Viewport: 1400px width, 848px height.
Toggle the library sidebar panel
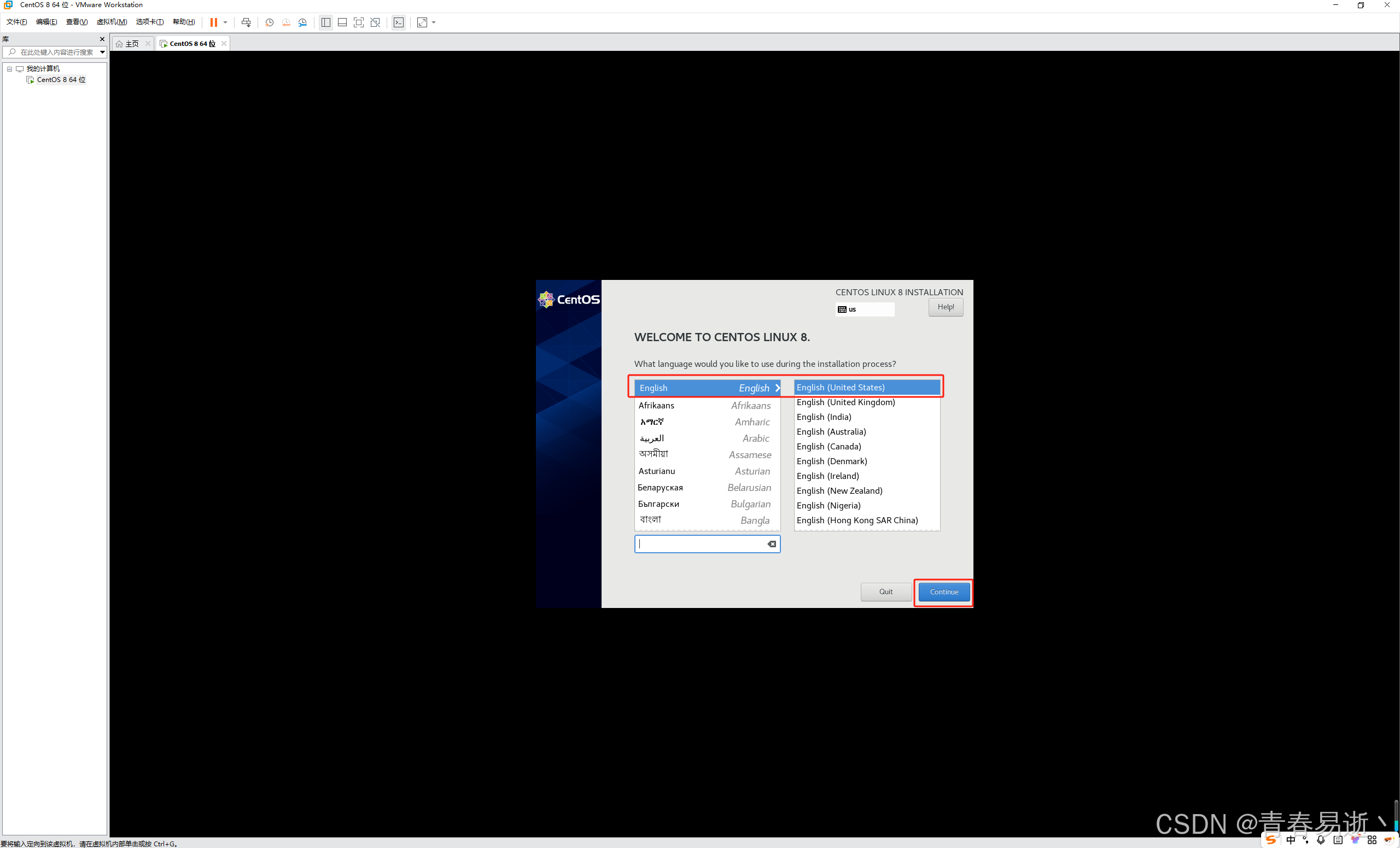[x=325, y=23]
